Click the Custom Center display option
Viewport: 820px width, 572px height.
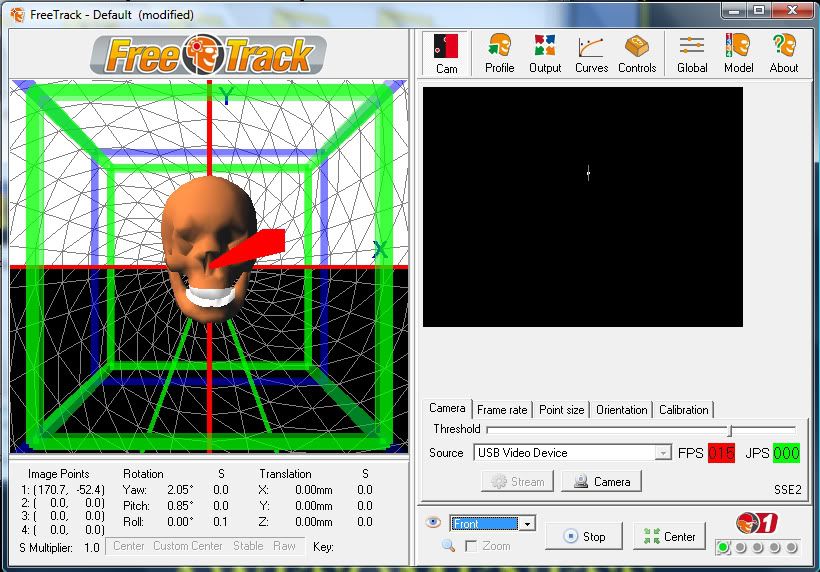pos(188,546)
